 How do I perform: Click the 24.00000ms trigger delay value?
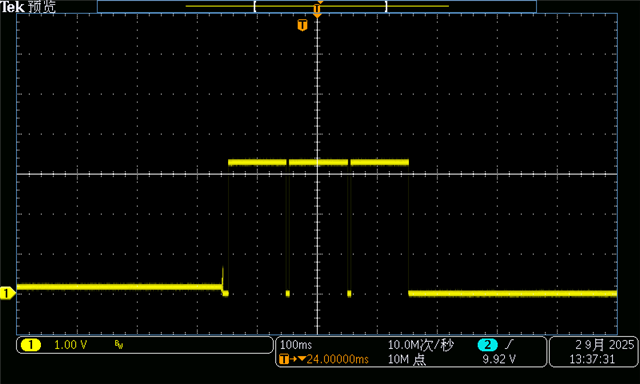point(338,359)
